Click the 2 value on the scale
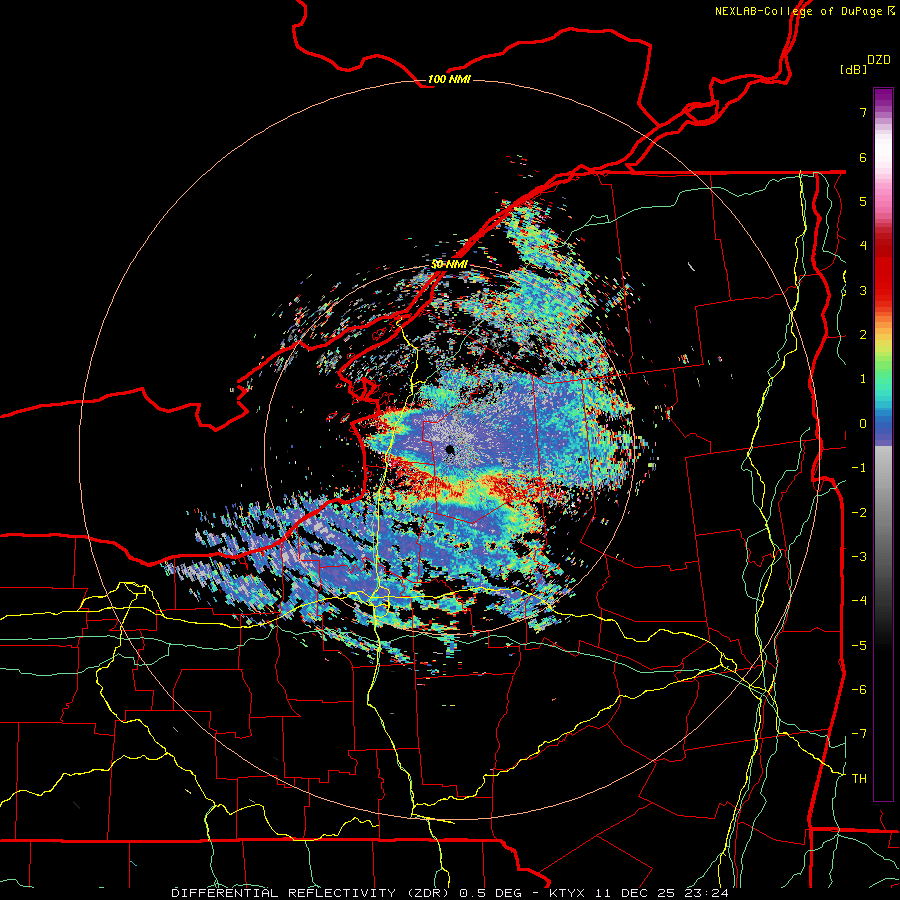 [x=863, y=335]
